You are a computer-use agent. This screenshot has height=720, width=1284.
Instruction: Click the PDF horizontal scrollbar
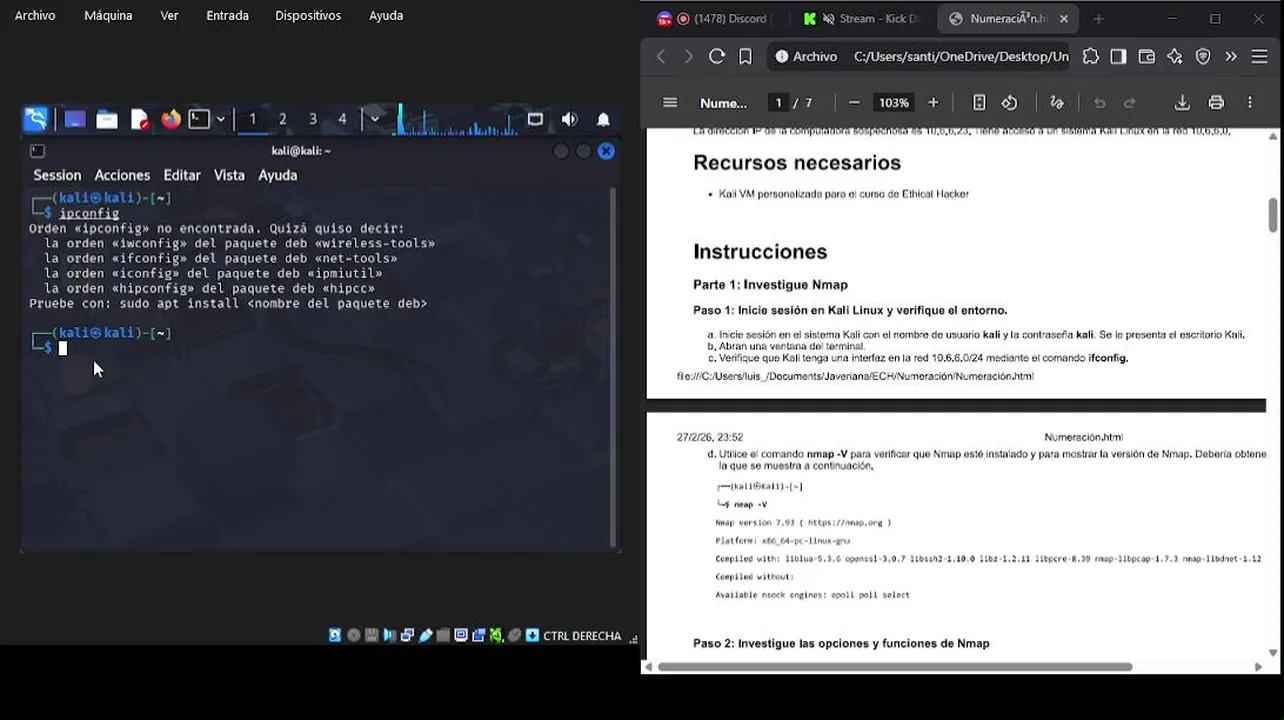point(894,666)
